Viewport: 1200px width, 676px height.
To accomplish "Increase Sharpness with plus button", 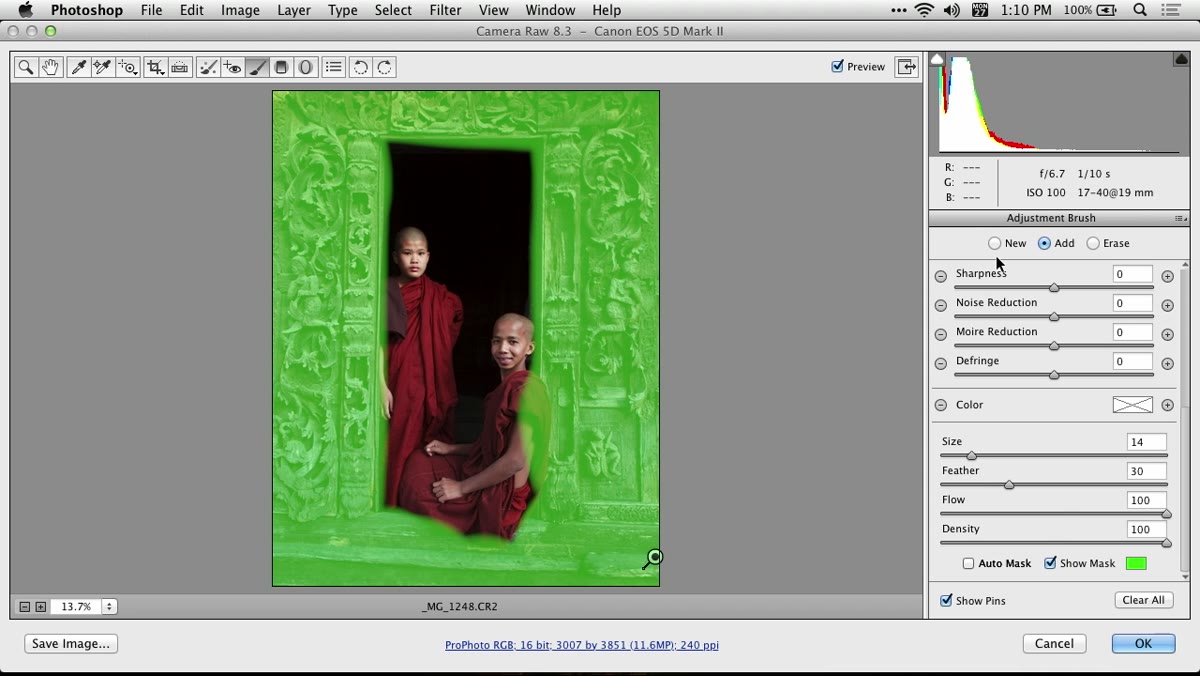I will tap(1167, 276).
